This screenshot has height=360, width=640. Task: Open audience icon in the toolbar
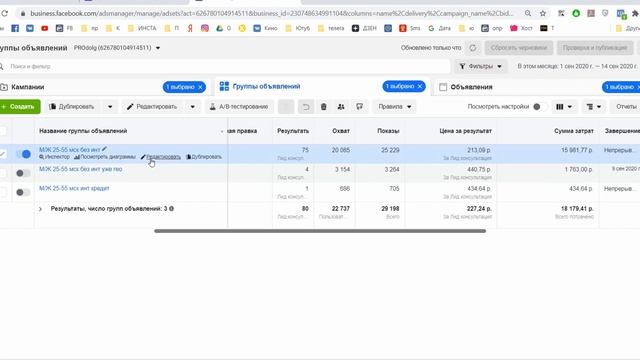click(x=341, y=107)
